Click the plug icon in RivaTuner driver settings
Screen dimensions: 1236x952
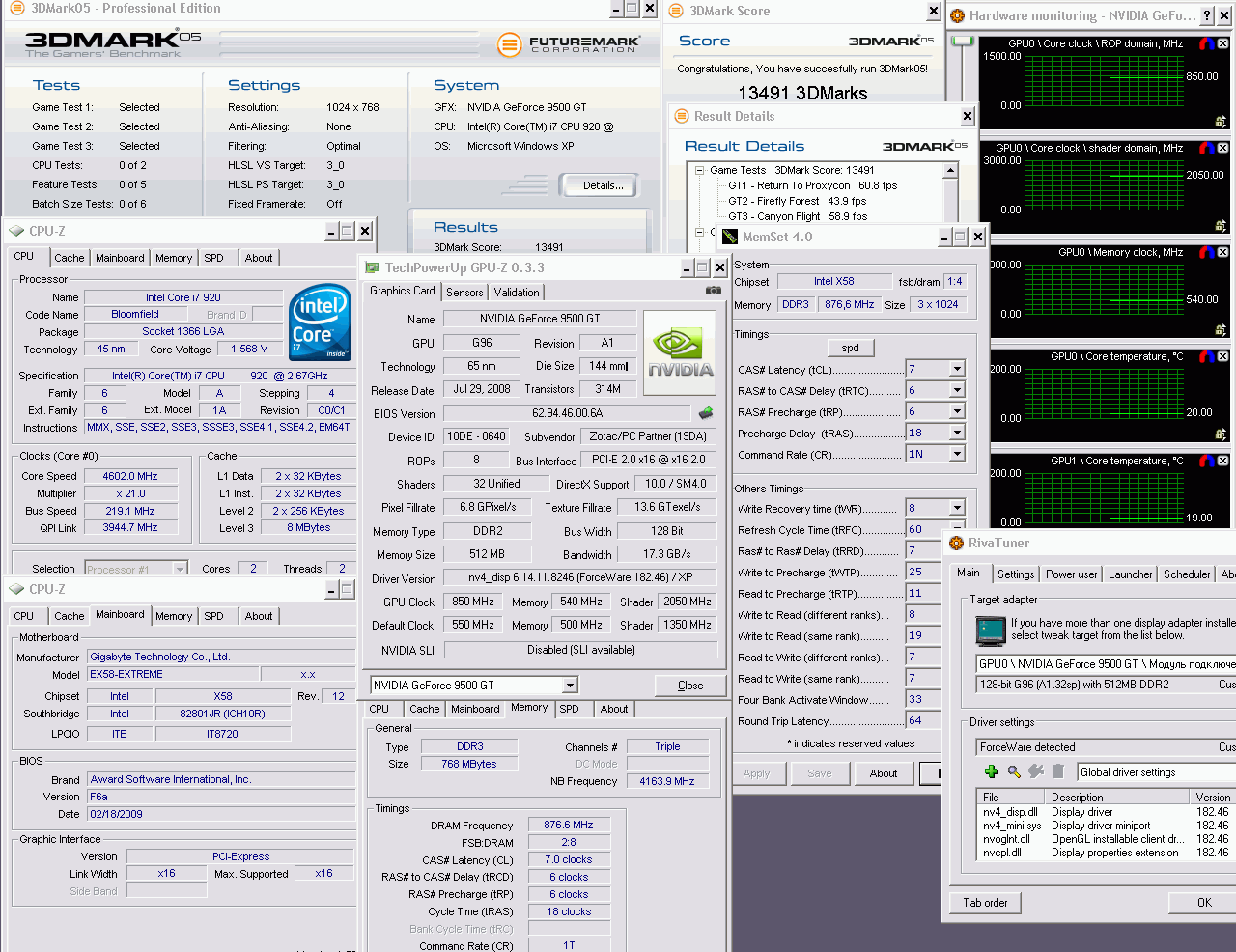pos(1036,771)
